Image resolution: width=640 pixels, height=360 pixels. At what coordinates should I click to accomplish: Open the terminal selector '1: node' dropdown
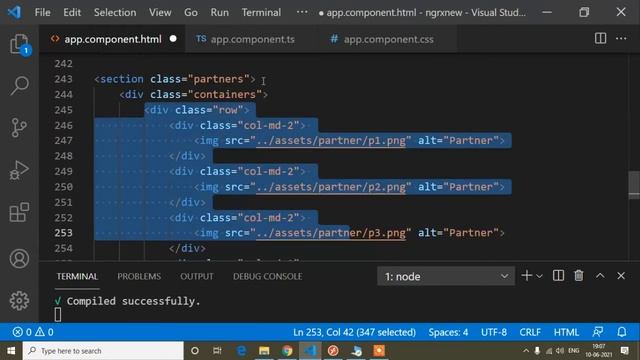446,276
